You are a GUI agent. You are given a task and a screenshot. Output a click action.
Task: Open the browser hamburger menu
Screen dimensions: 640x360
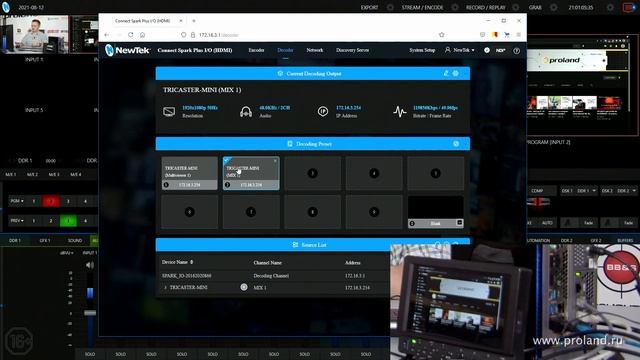(518, 35)
